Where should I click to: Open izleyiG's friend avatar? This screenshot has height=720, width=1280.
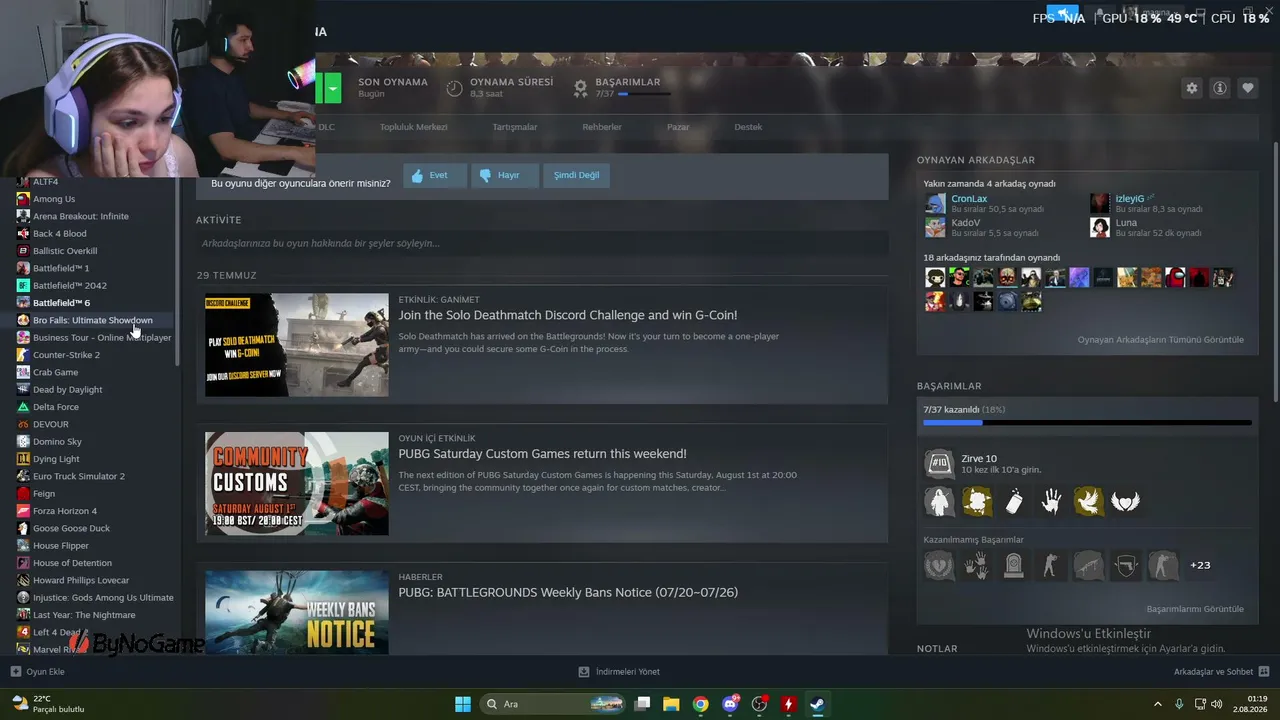[x=1100, y=204]
